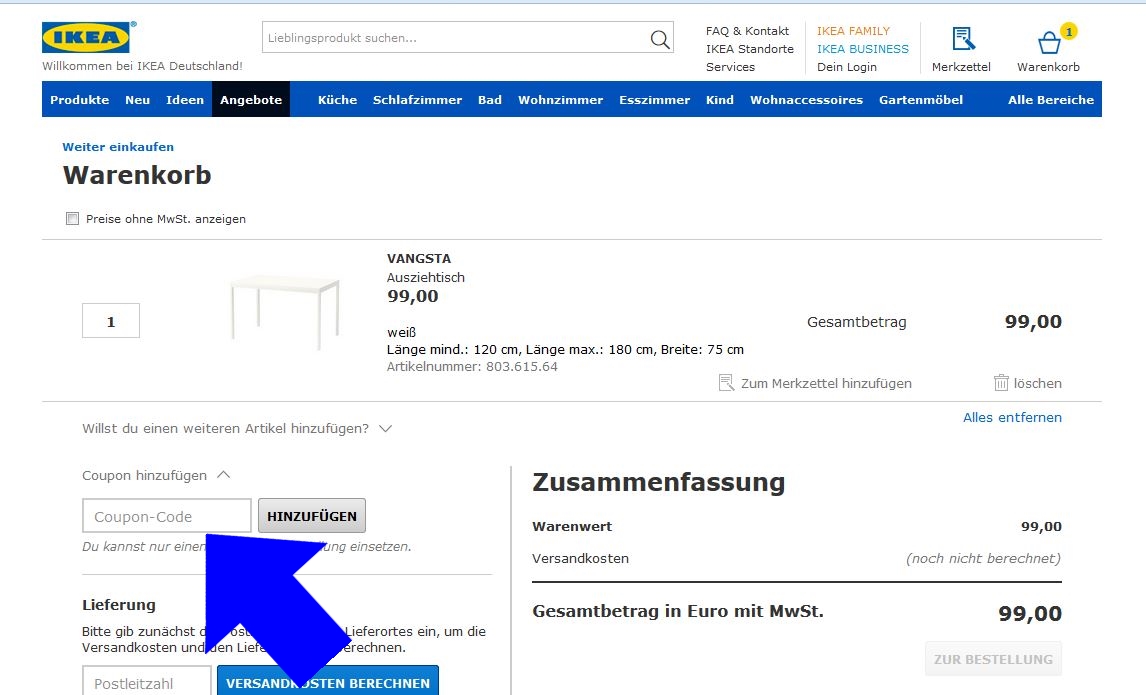This screenshot has width=1146, height=695.
Task: Select the Angebote tab
Action: tap(251, 99)
